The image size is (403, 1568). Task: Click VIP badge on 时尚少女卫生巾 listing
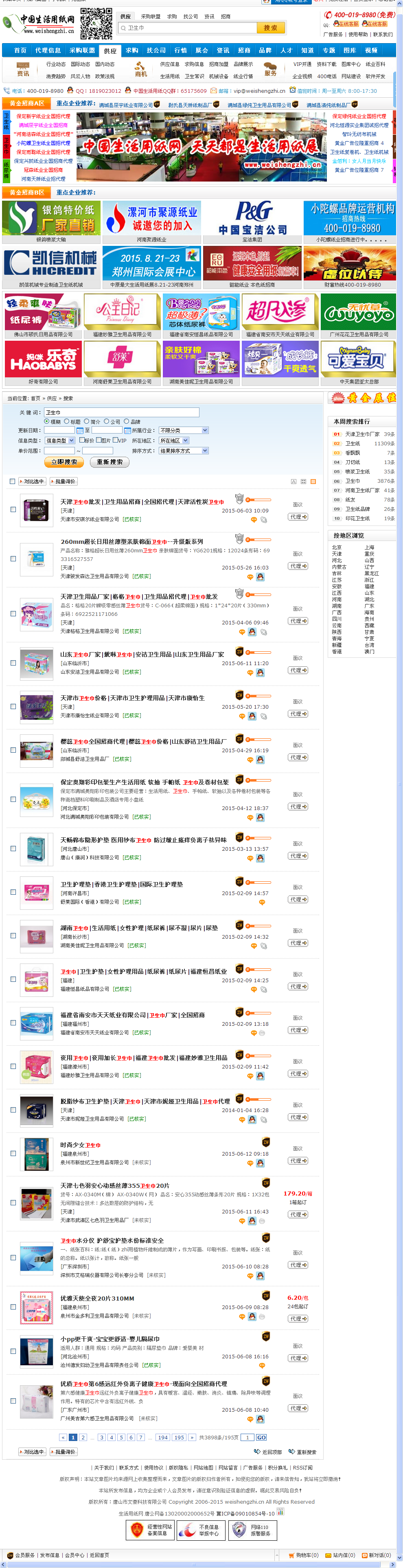click(x=265, y=1142)
